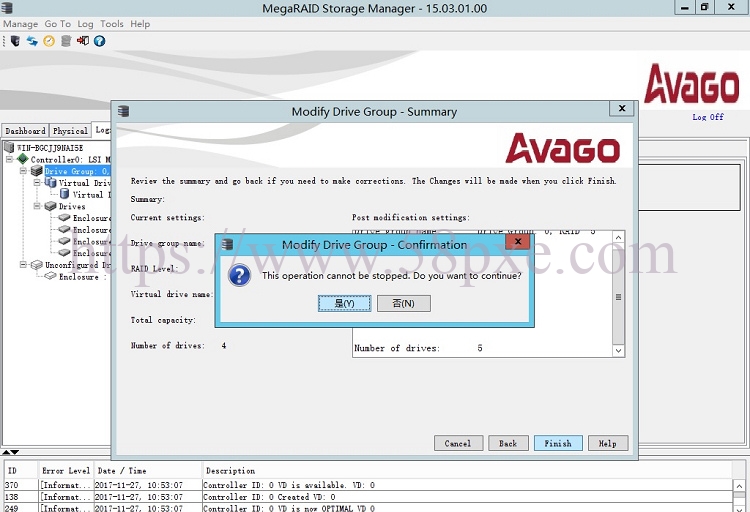Image resolution: width=750 pixels, height=512 pixels.
Task: Switch to the Physical tab
Action: point(70,131)
